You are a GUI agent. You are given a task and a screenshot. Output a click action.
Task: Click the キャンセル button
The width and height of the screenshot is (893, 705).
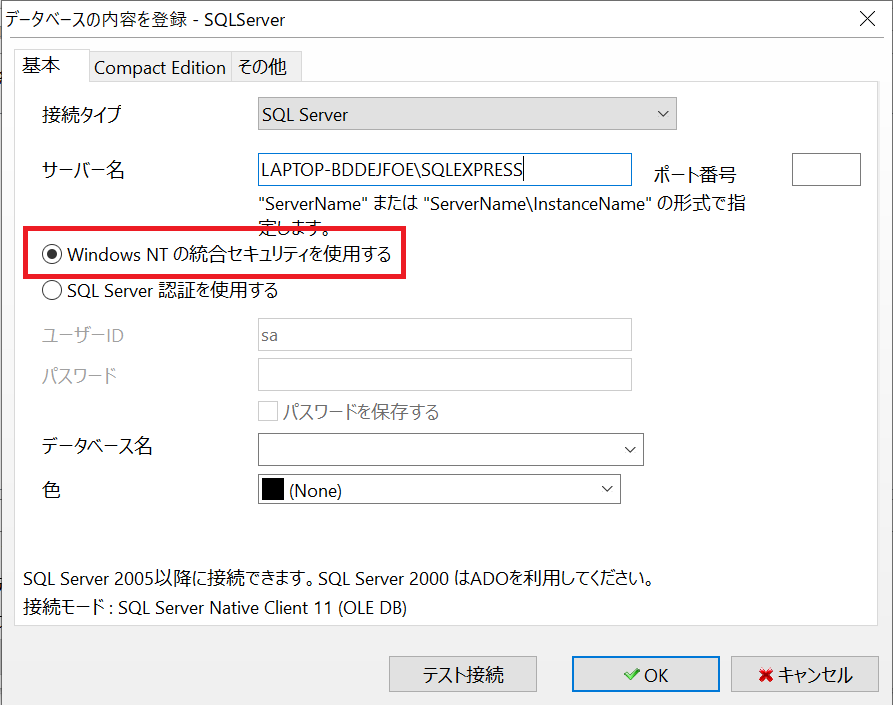point(805,674)
